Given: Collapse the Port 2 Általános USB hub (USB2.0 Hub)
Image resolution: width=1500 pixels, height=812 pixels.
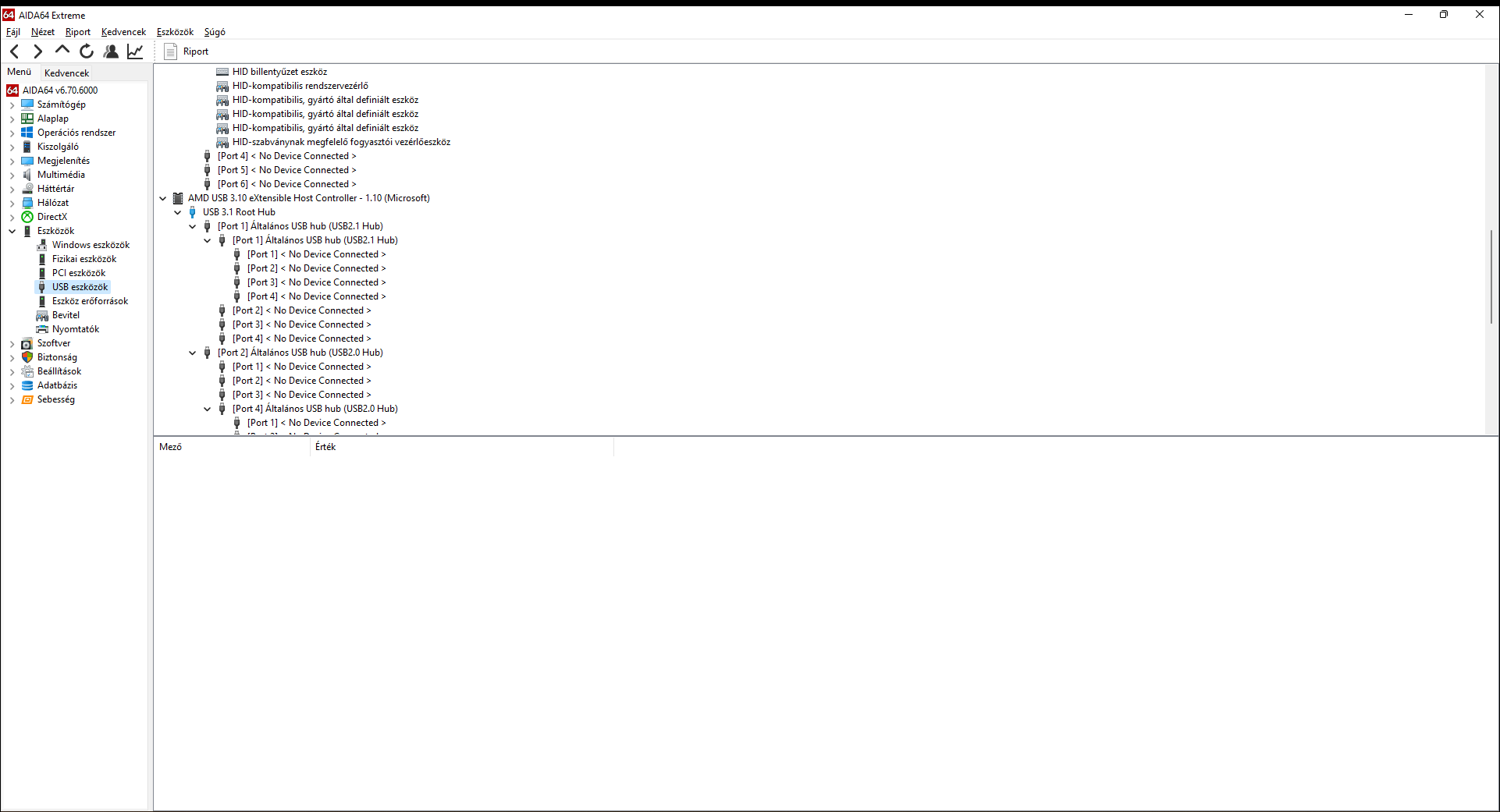Looking at the screenshot, I should [192, 353].
